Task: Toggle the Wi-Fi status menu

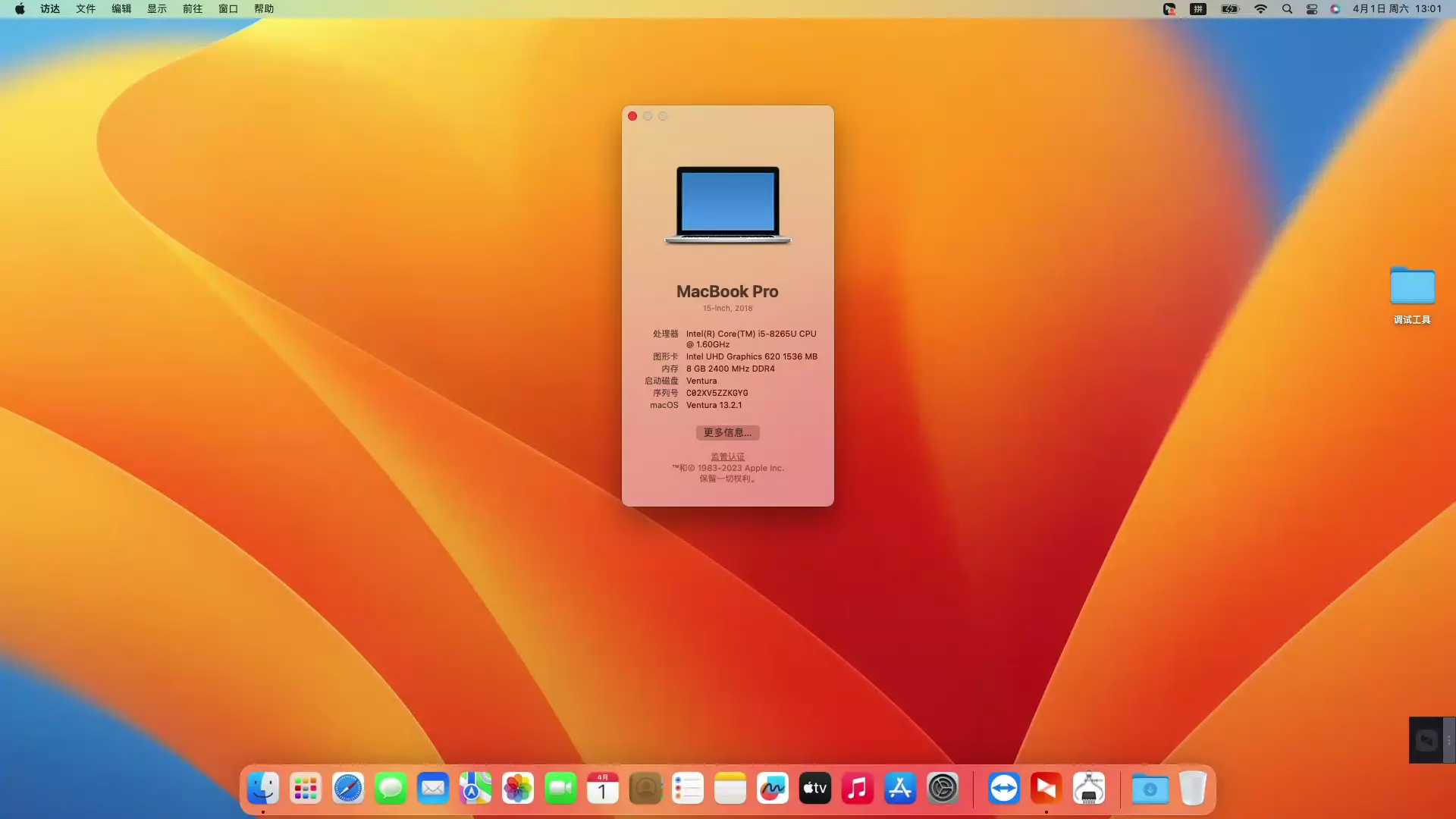Action: [x=1260, y=9]
